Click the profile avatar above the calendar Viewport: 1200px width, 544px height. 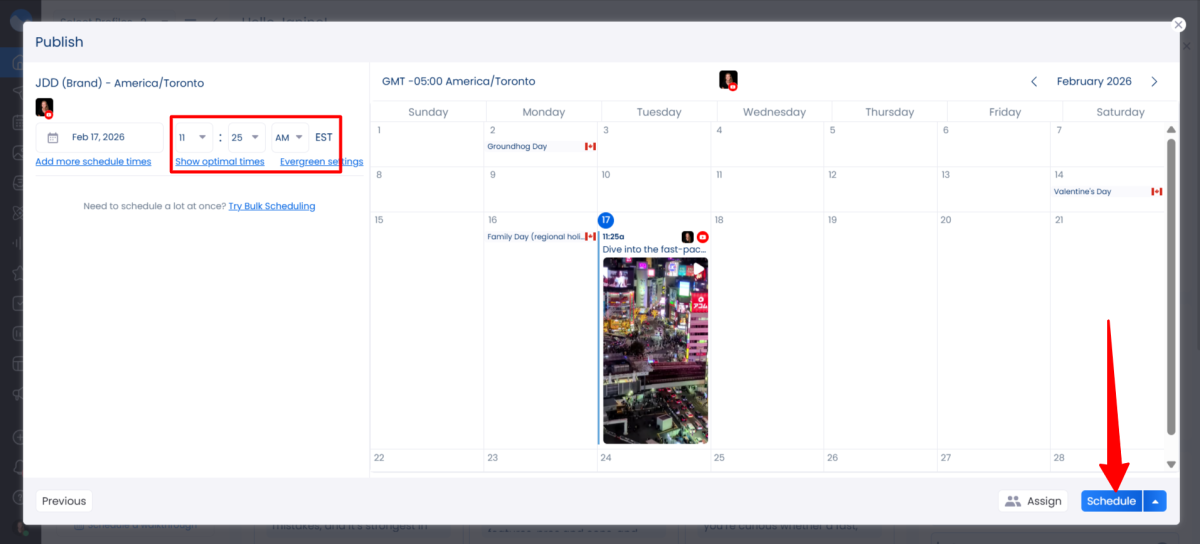coord(728,81)
